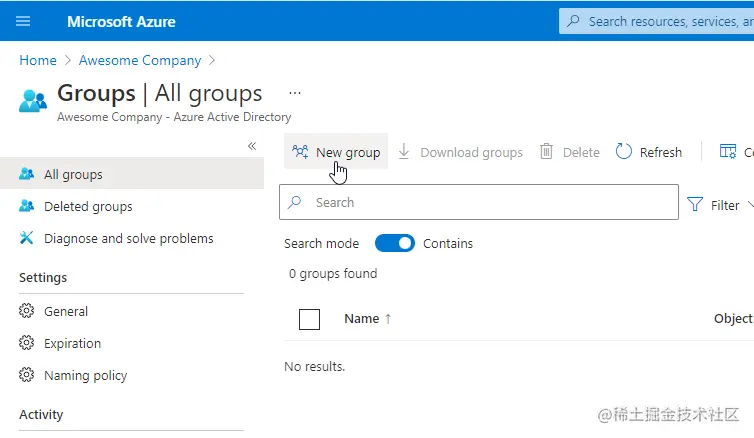754x438 pixels.
Task: Open the ellipsis more options
Action: point(295,93)
